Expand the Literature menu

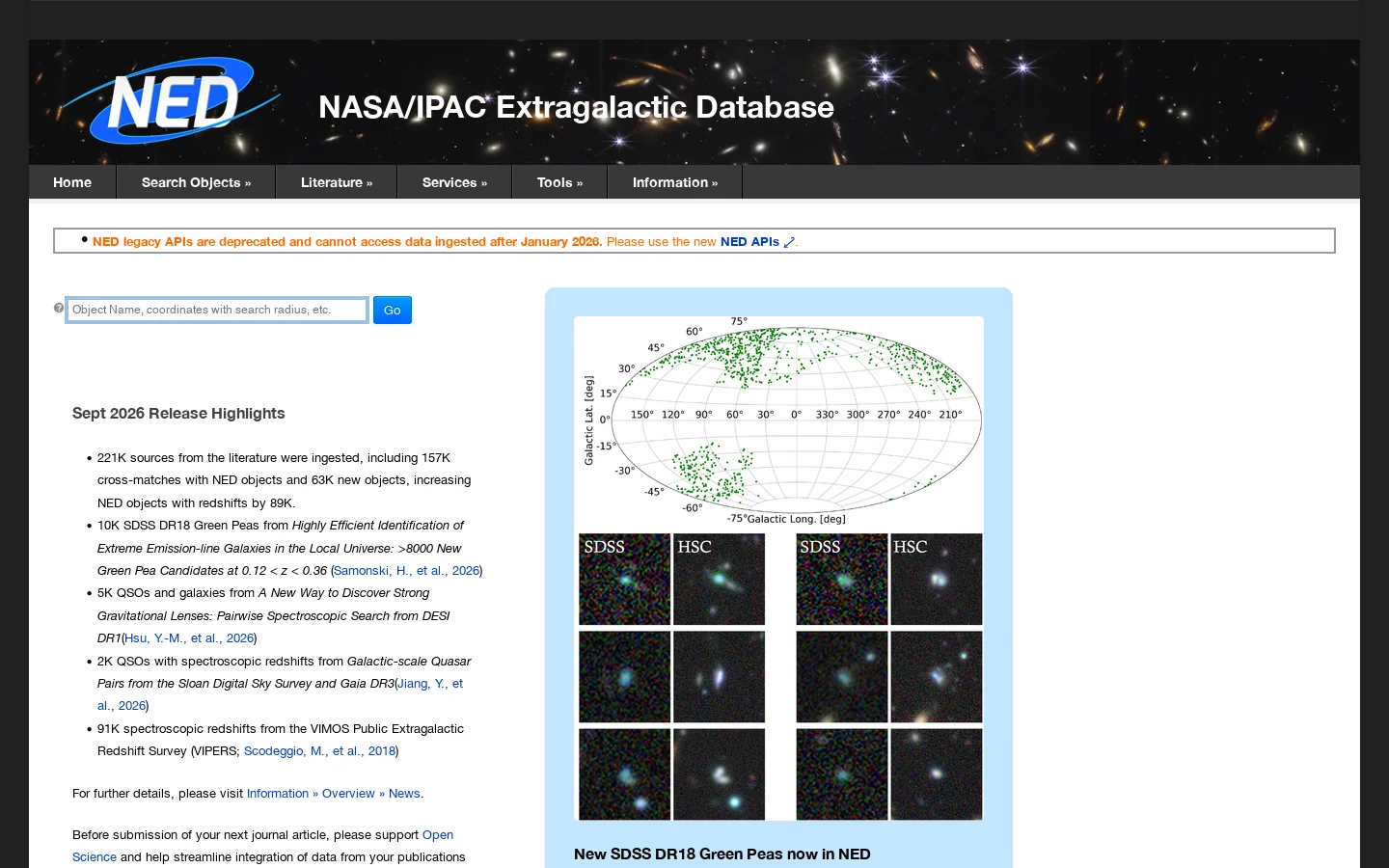(337, 182)
